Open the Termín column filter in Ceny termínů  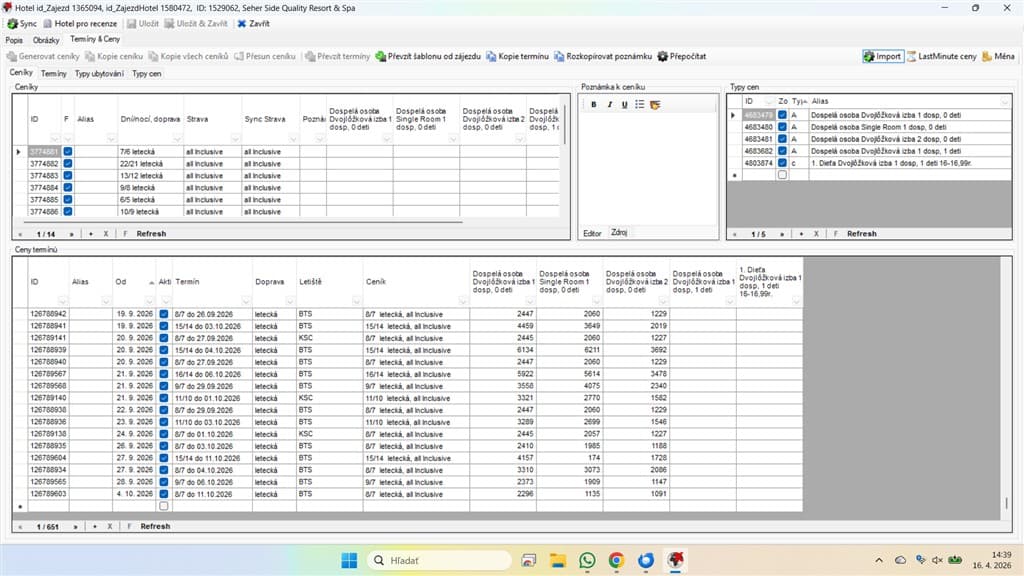(246, 301)
